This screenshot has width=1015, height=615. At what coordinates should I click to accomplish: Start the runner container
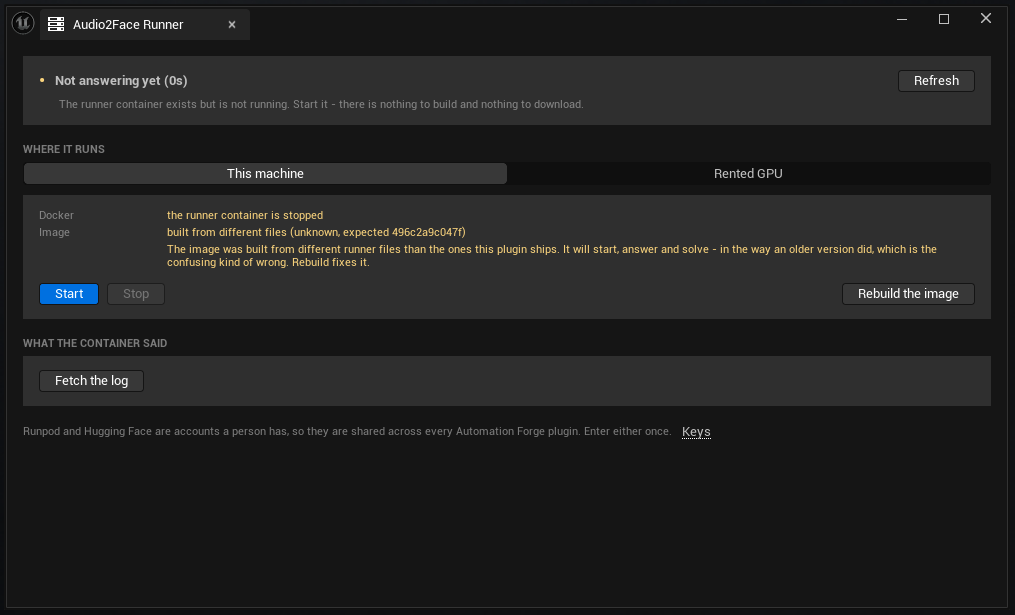(x=69, y=294)
